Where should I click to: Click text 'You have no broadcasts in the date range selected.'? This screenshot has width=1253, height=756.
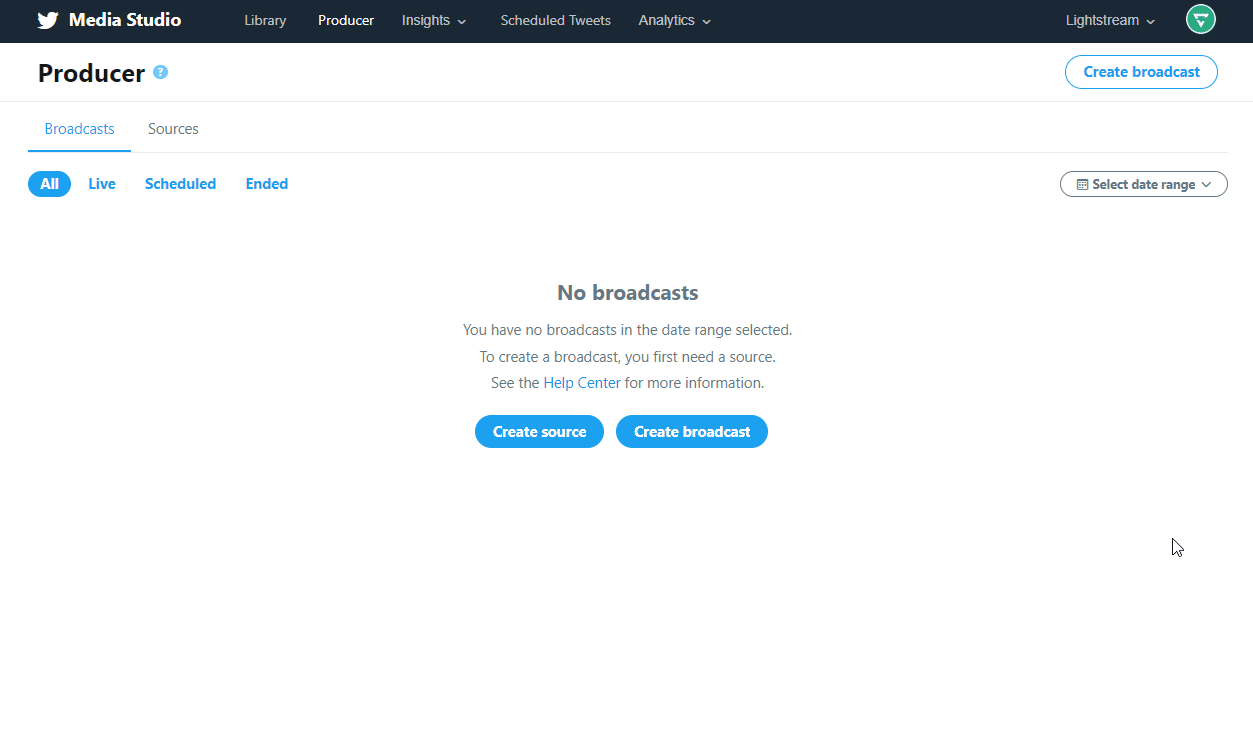(627, 330)
